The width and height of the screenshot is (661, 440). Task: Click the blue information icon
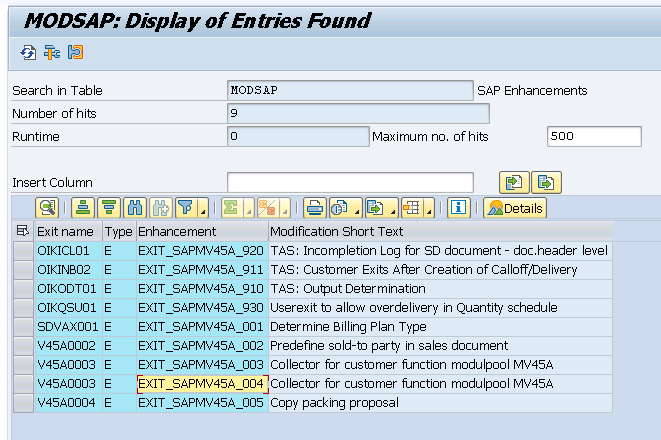(459, 208)
